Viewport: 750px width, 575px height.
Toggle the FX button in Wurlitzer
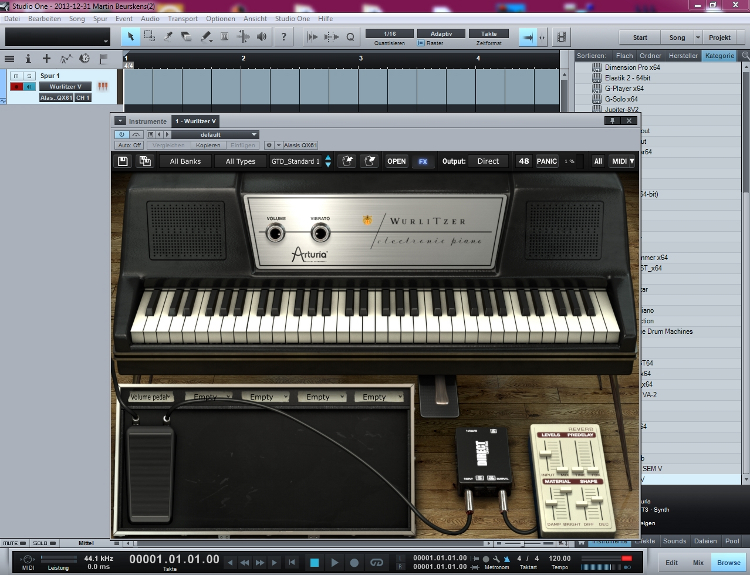[x=423, y=161]
